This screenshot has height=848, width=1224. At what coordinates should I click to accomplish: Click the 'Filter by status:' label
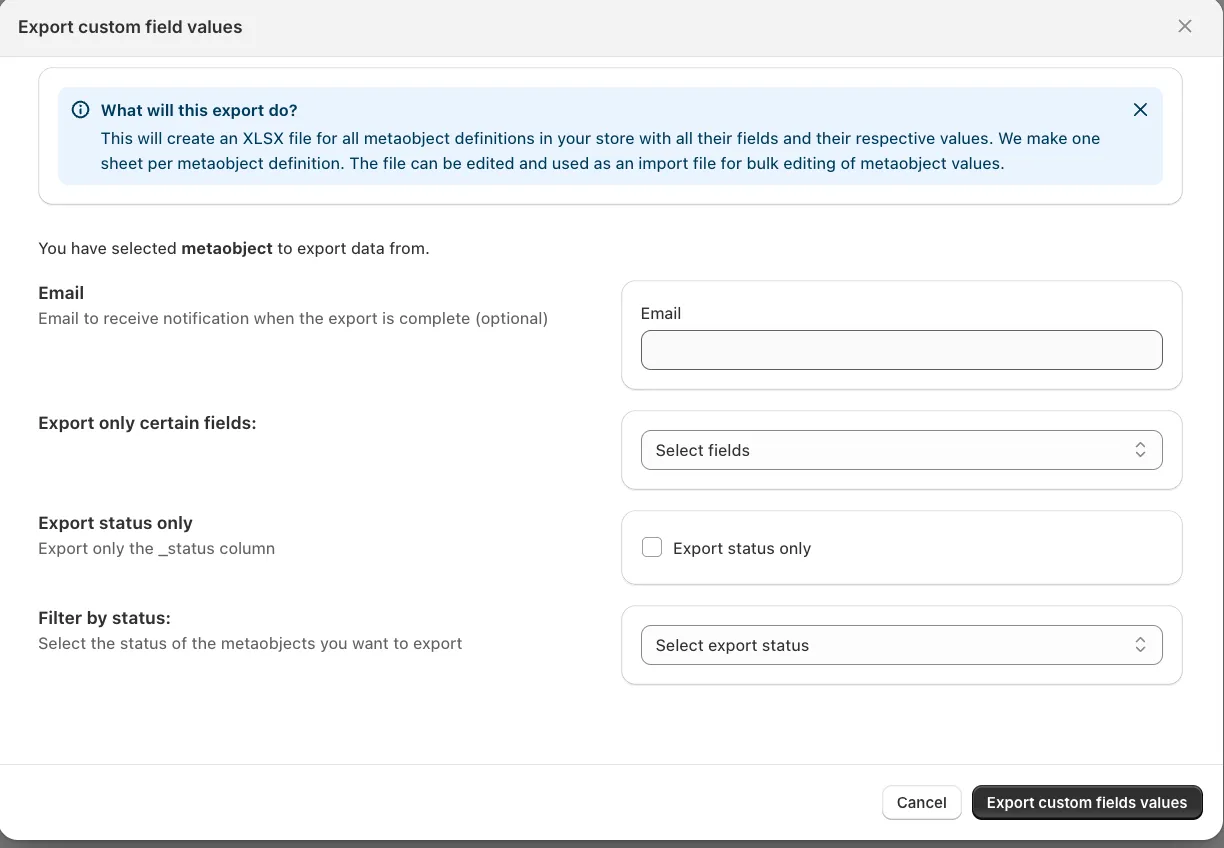[104, 618]
